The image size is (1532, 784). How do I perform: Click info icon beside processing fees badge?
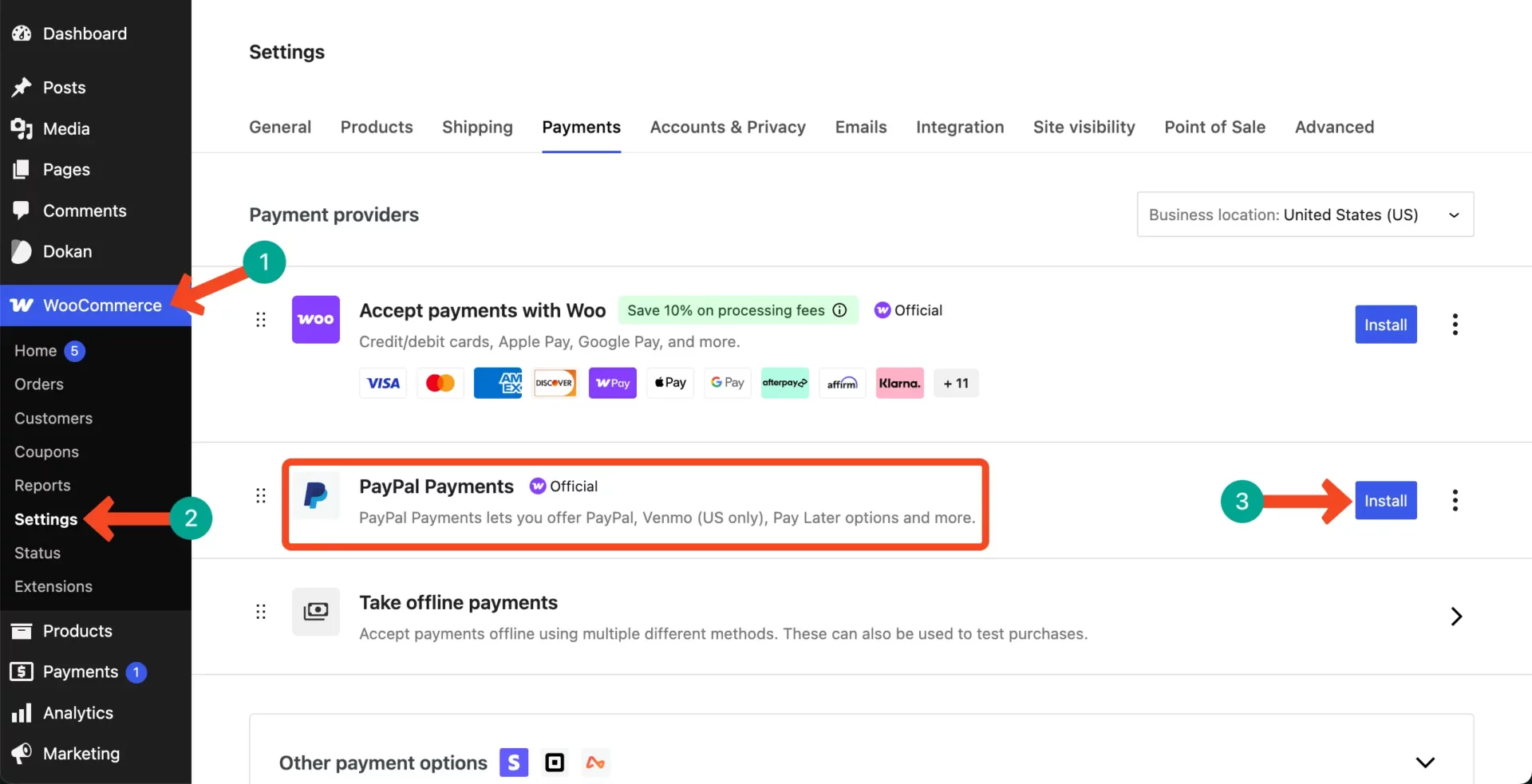pos(839,310)
